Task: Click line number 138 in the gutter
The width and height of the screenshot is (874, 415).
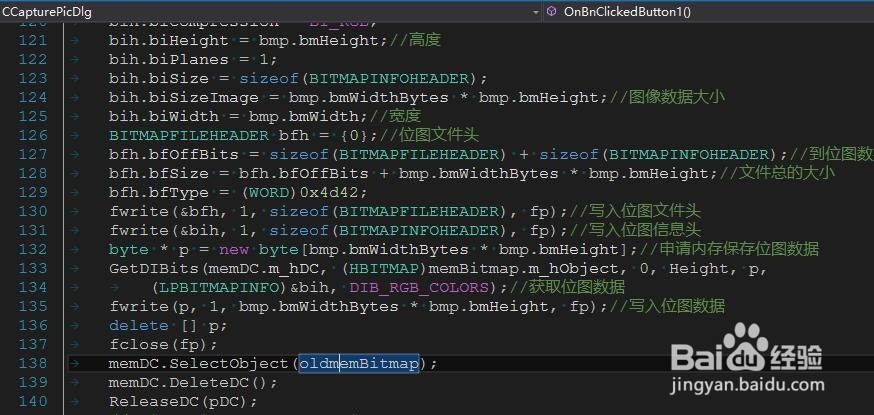Action: 33,363
